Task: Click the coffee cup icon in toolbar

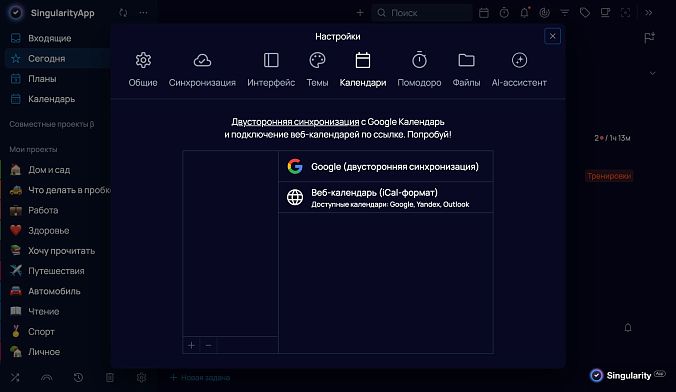Action: pyautogui.click(x=605, y=13)
